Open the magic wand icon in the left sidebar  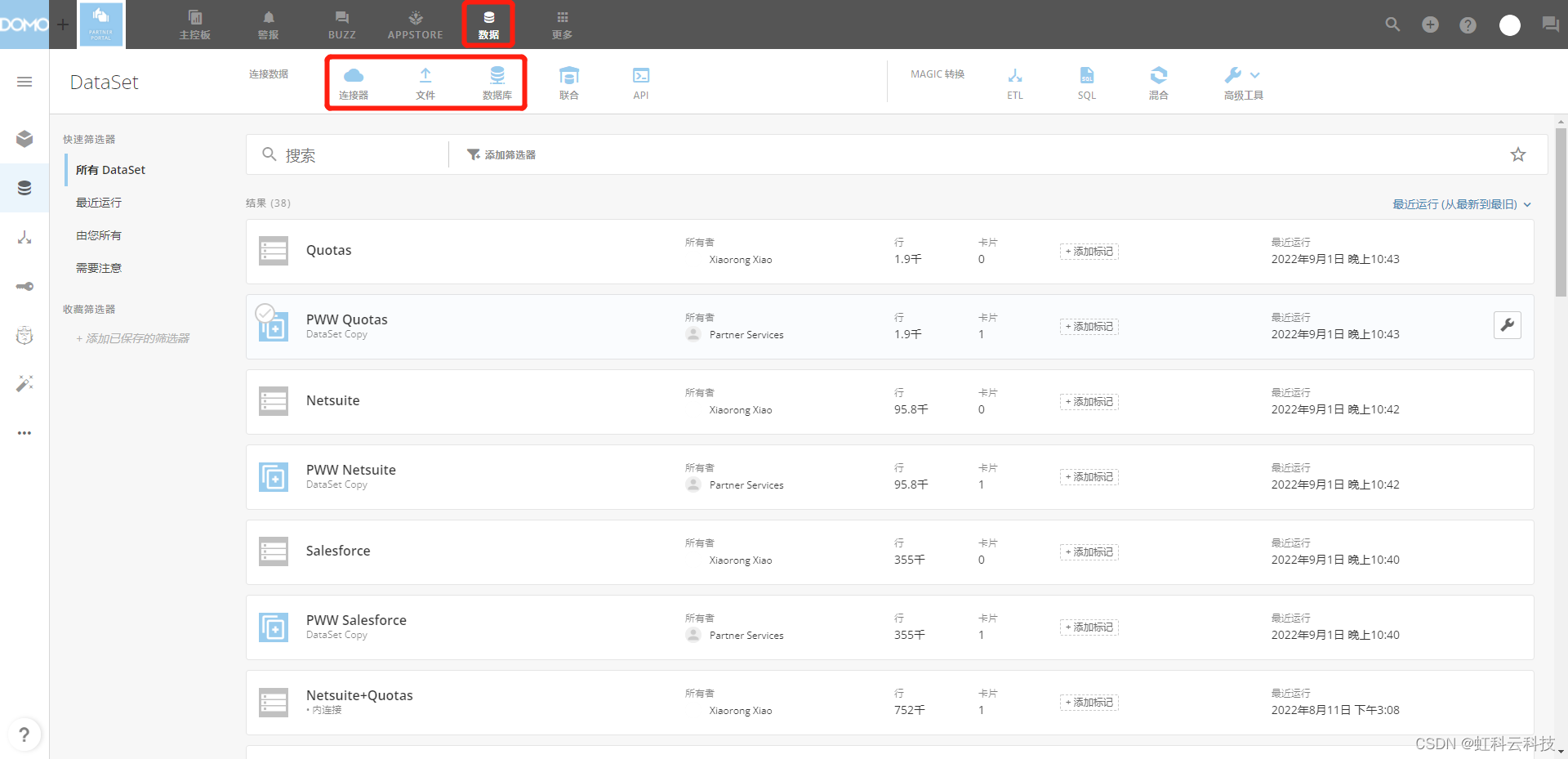coord(24,384)
